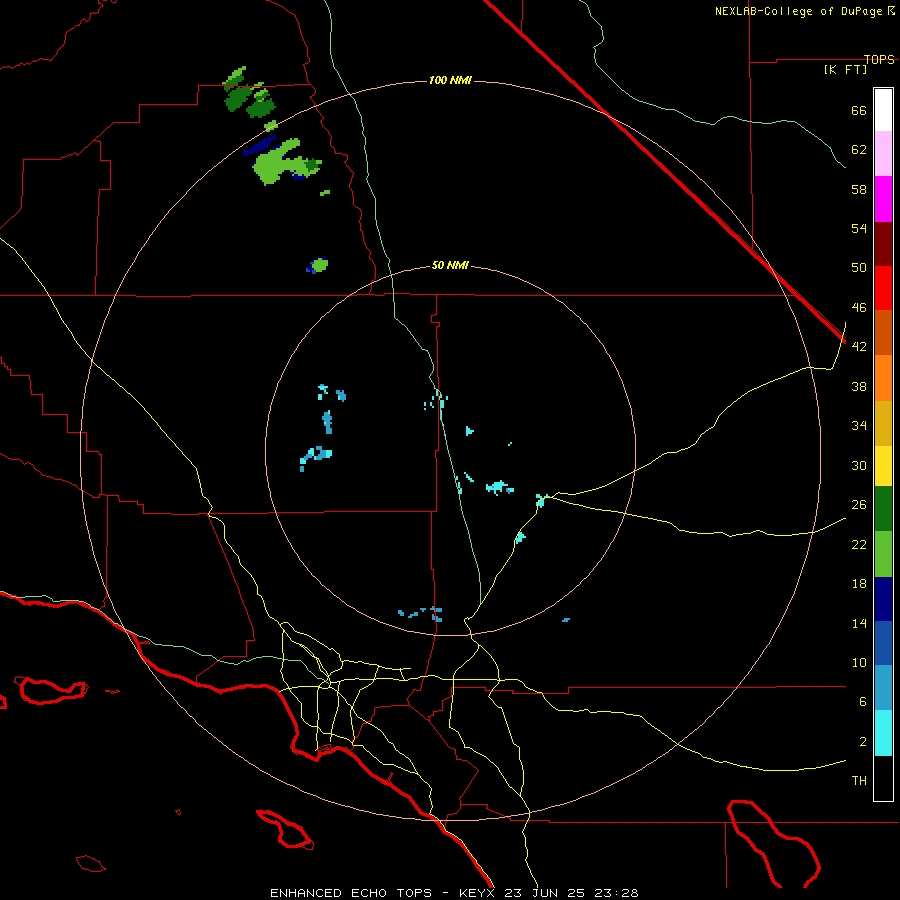Click the 54 legend value

(x=859, y=228)
